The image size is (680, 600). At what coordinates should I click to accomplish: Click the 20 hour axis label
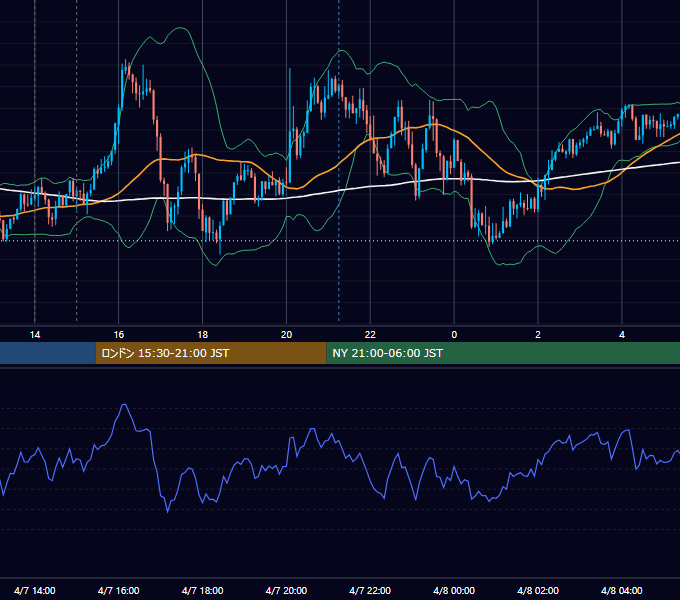[286, 335]
